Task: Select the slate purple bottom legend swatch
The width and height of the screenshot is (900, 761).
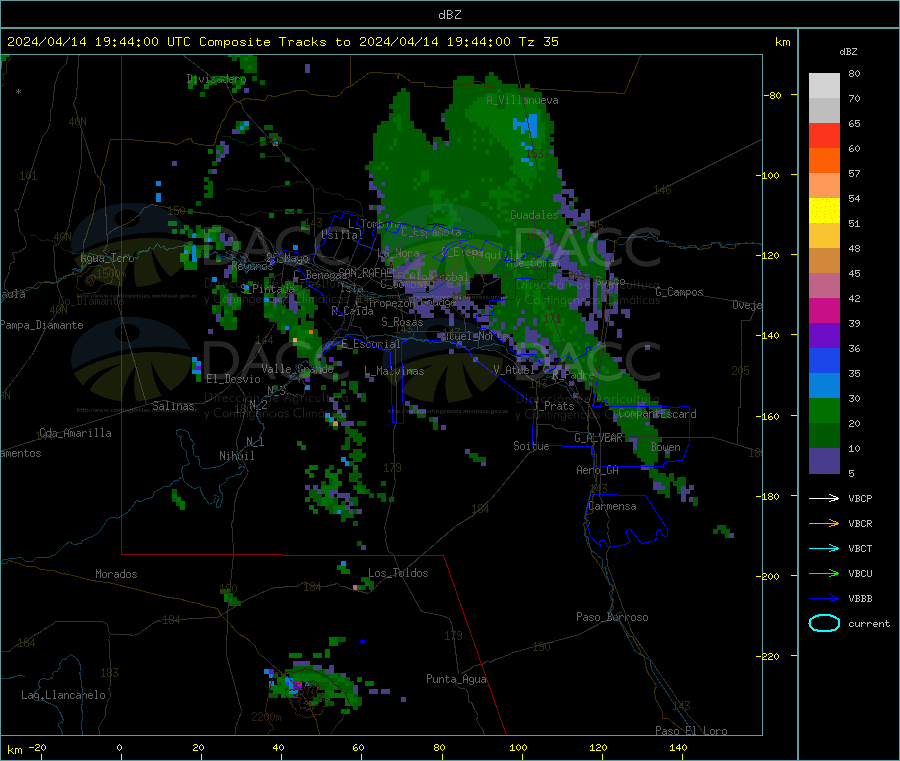Action: [824, 461]
